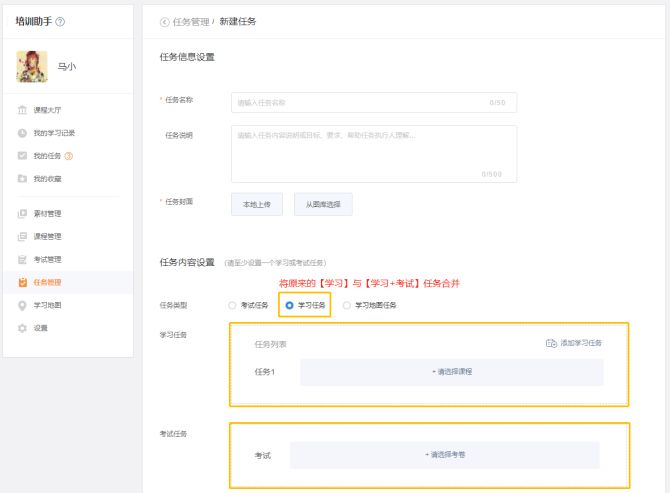The image size is (670, 493).
Task: Click the 我的收藏 folder icon
Action: [x=22, y=178]
